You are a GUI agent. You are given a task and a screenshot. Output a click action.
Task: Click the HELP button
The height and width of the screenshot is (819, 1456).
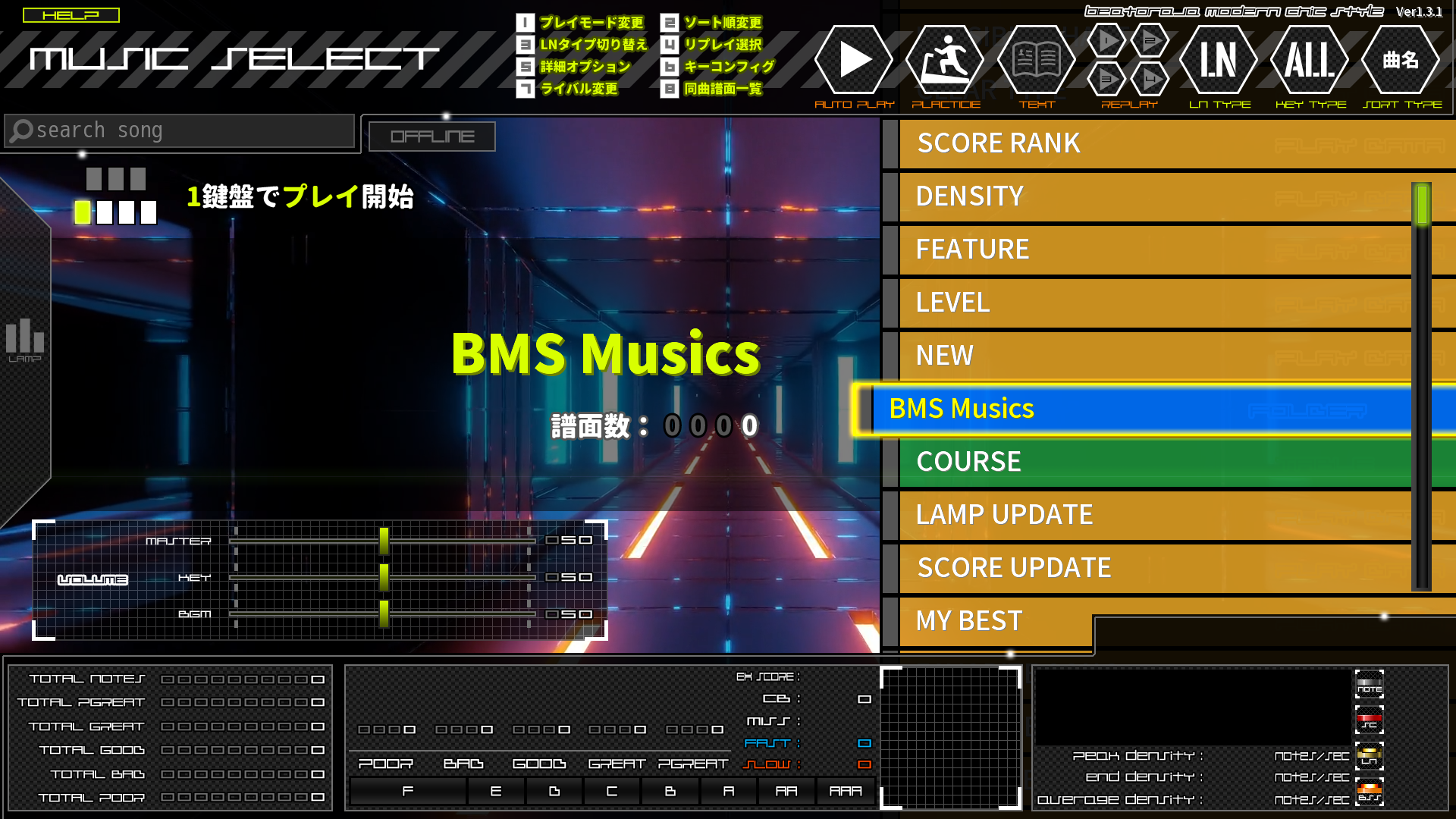click(71, 15)
